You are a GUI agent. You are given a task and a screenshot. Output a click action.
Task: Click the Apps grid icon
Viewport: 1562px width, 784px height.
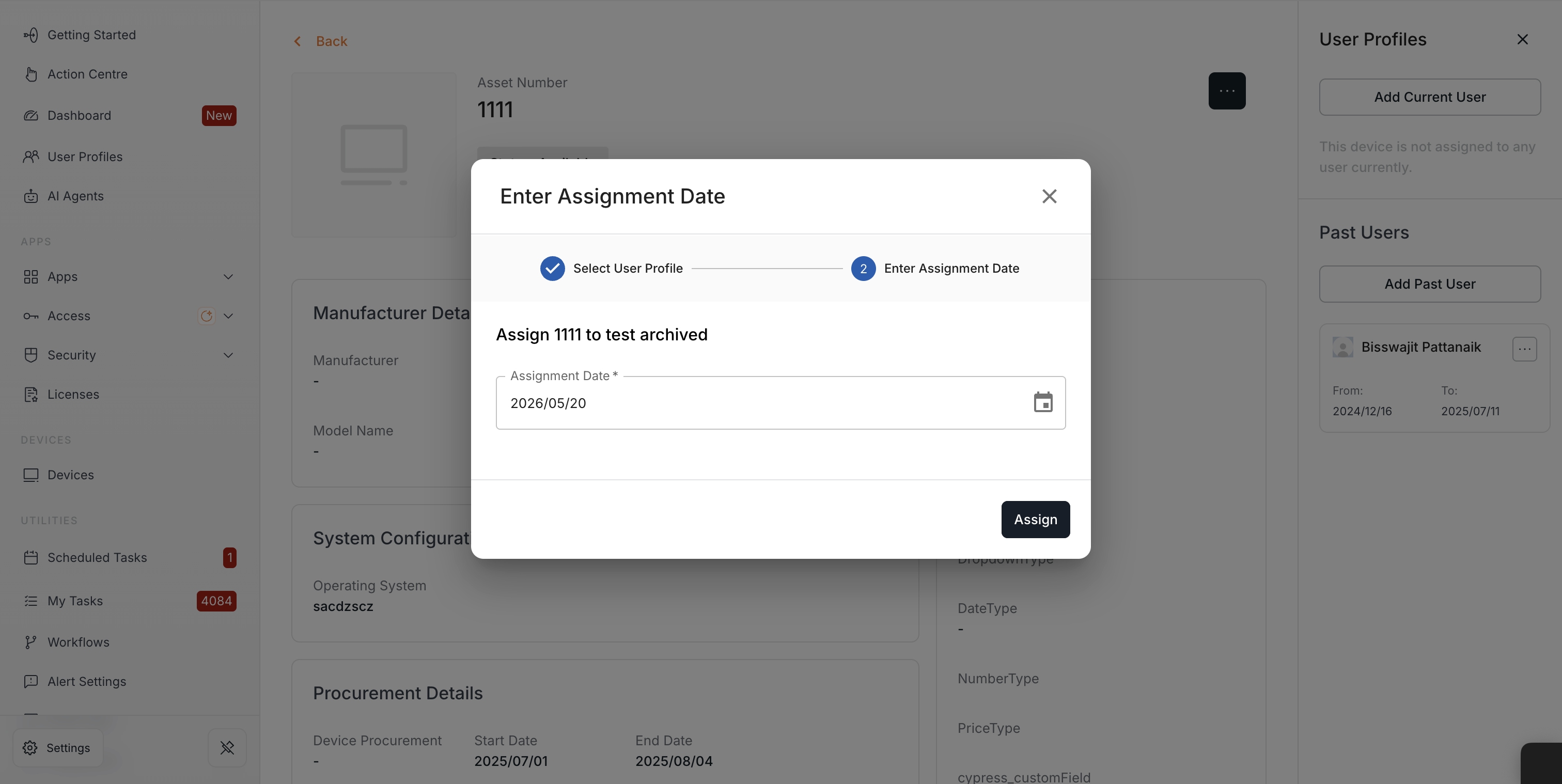(31, 276)
